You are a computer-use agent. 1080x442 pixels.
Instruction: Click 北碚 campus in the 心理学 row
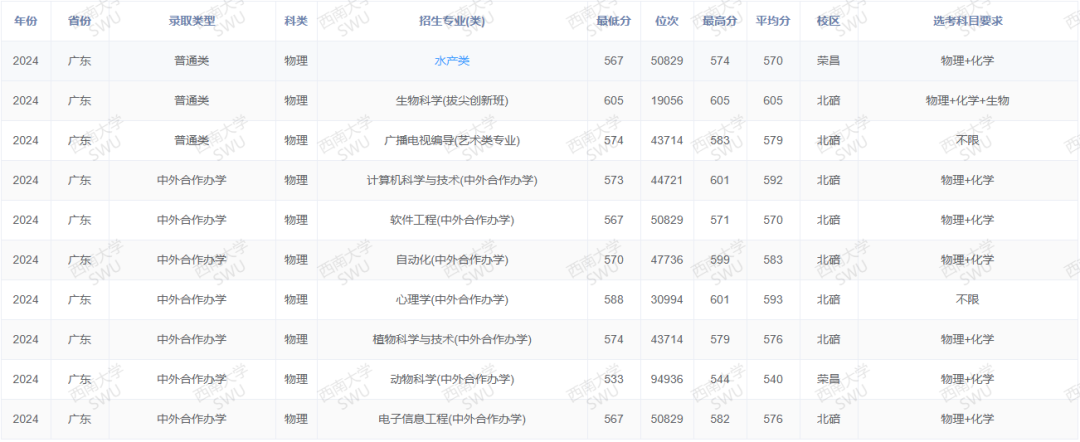point(829,300)
